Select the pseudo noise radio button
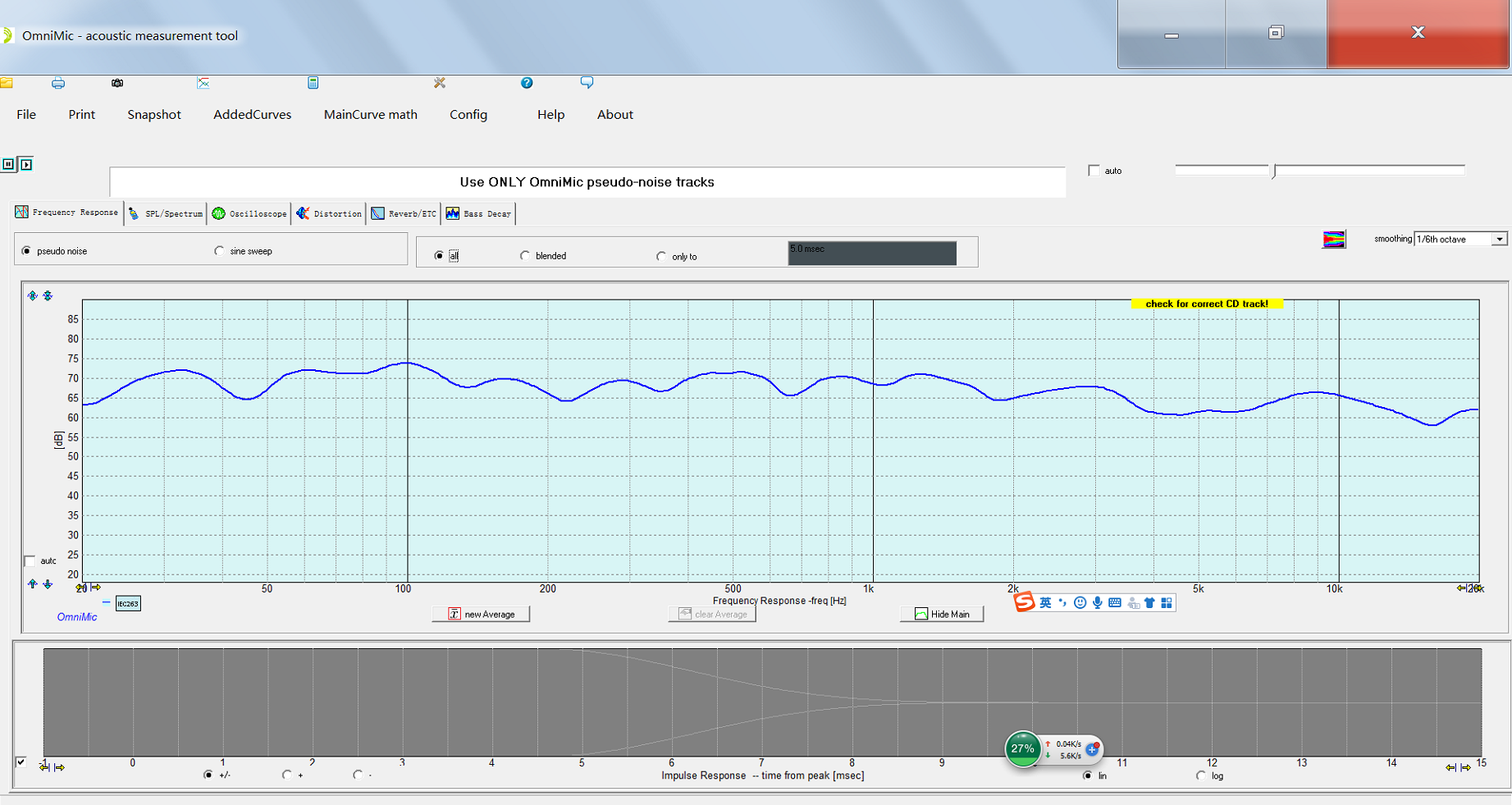This screenshot has width=1512, height=805. point(27,251)
